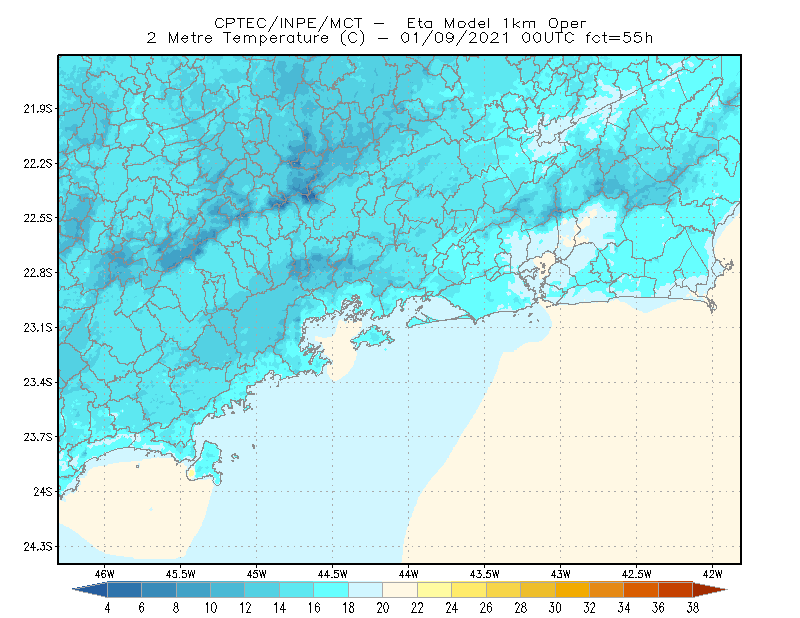Image resolution: width=800 pixels, height=618 pixels.
Task: Select the '43W' longitude label
Action: click(x=561, y=574)
